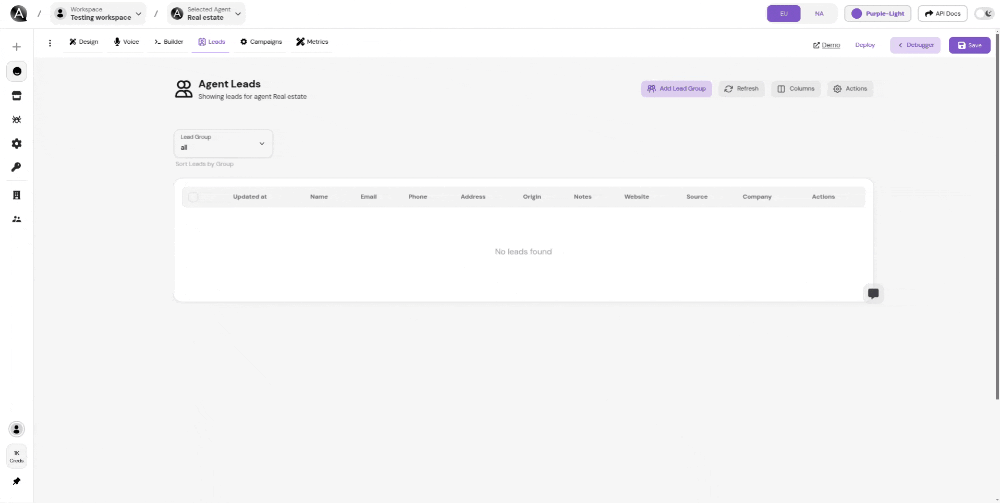Click the Refresh button

click(741, 89)
